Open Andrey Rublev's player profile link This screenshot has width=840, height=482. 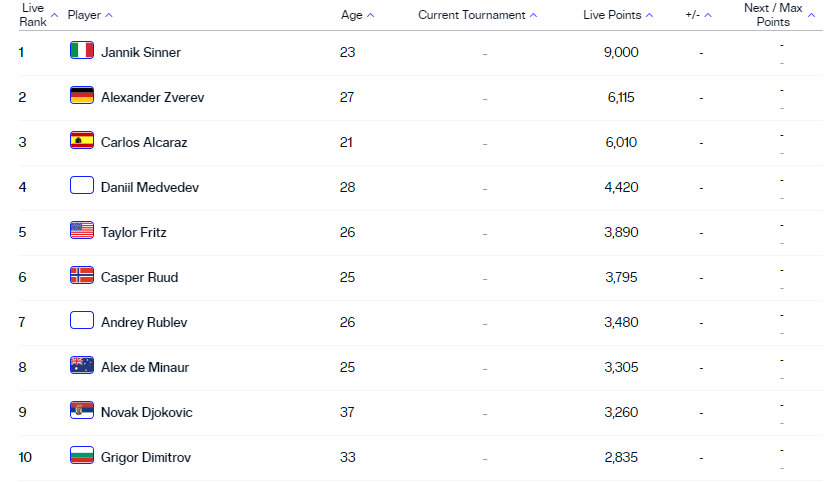pos(144,322)
